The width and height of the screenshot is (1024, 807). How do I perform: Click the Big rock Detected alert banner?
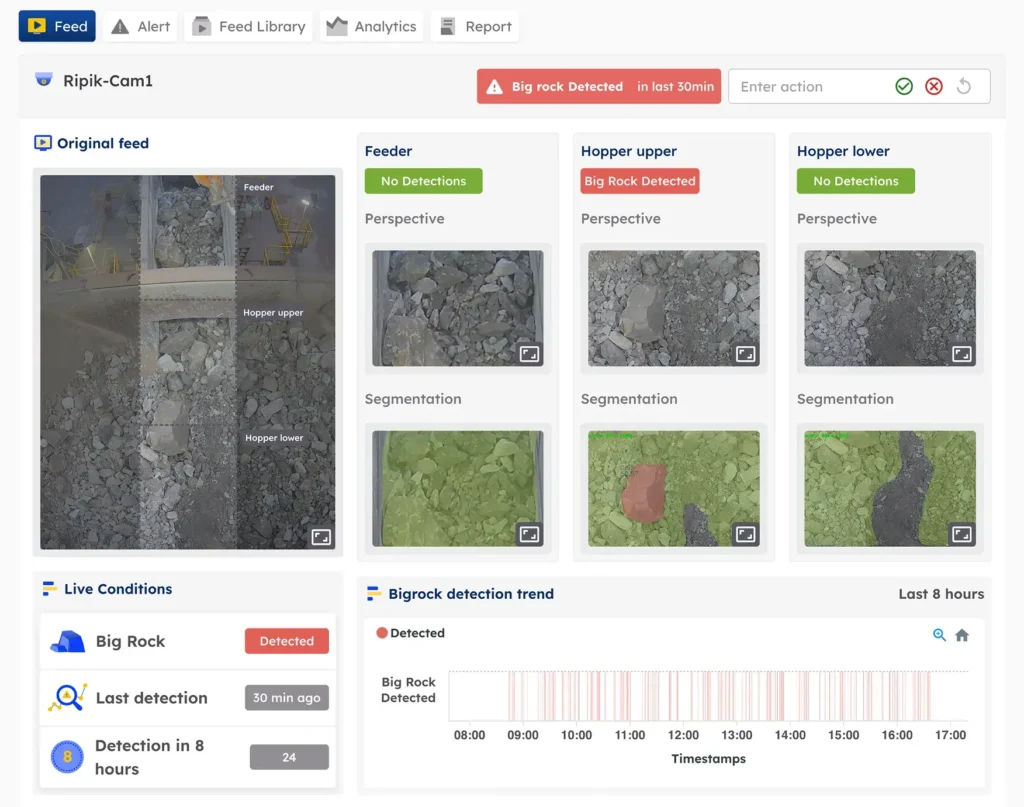pos(598,87)
